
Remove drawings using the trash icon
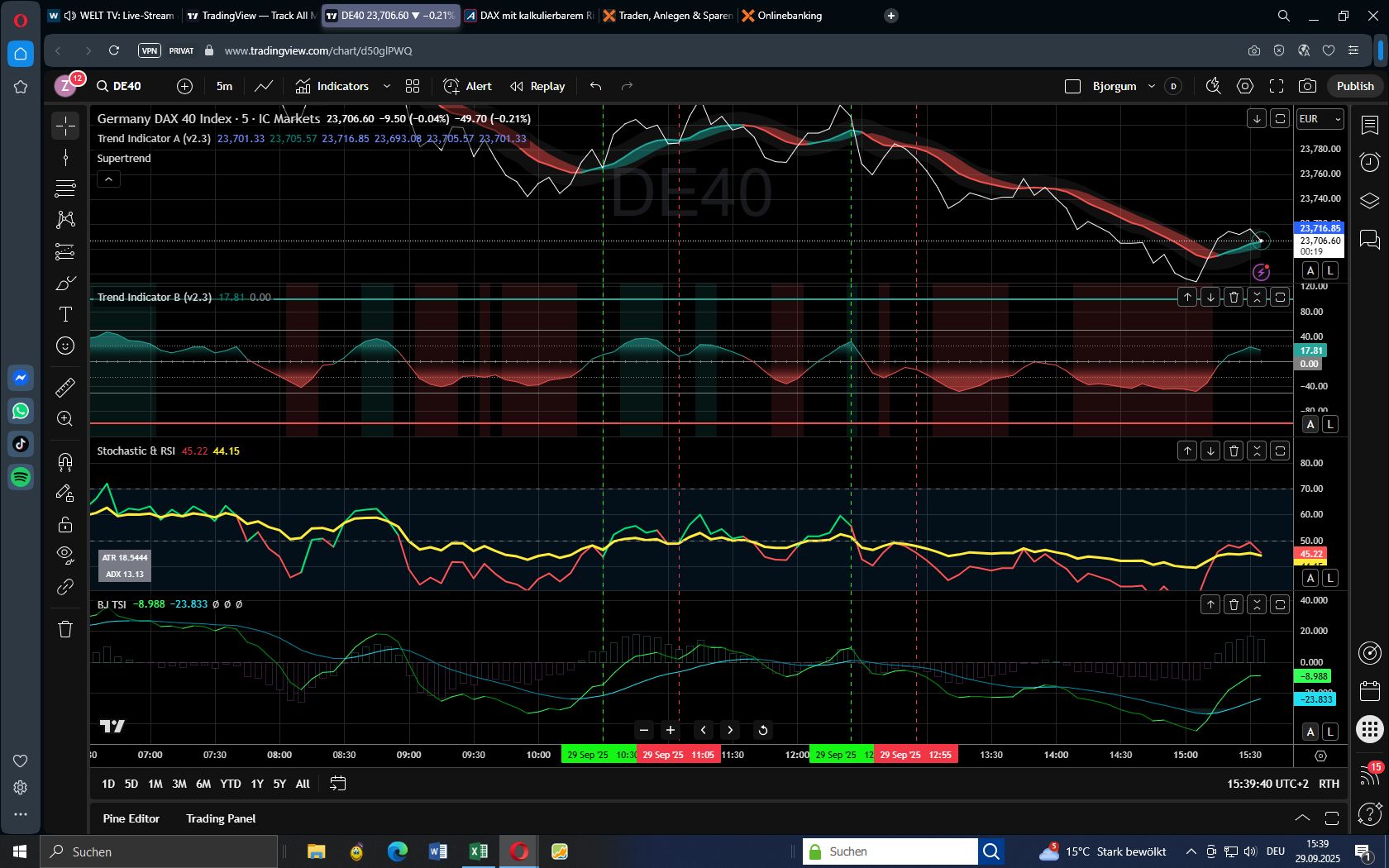click(x=64, y=629)
